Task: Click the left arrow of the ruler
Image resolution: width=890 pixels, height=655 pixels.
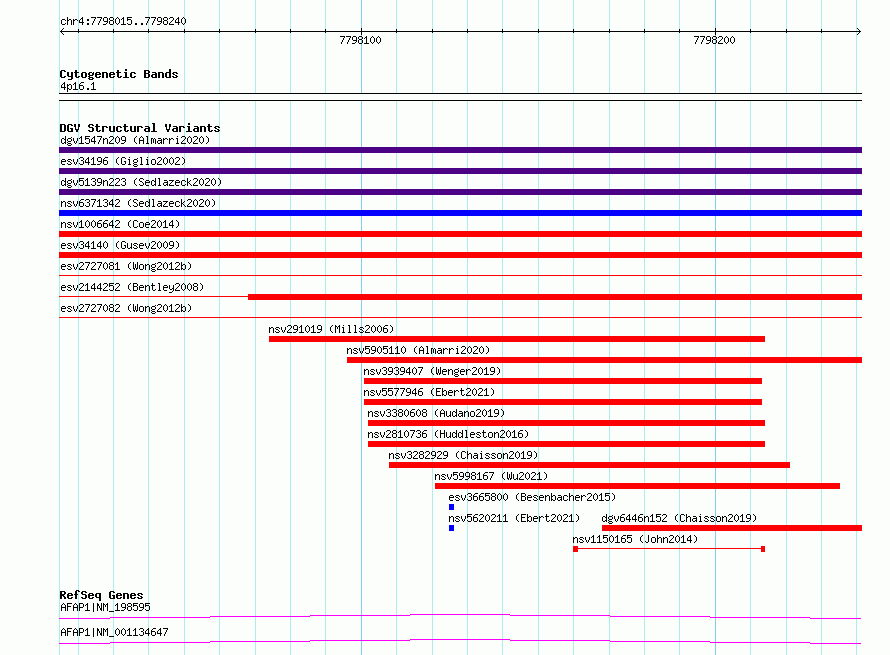Action: tap(62, 31)
